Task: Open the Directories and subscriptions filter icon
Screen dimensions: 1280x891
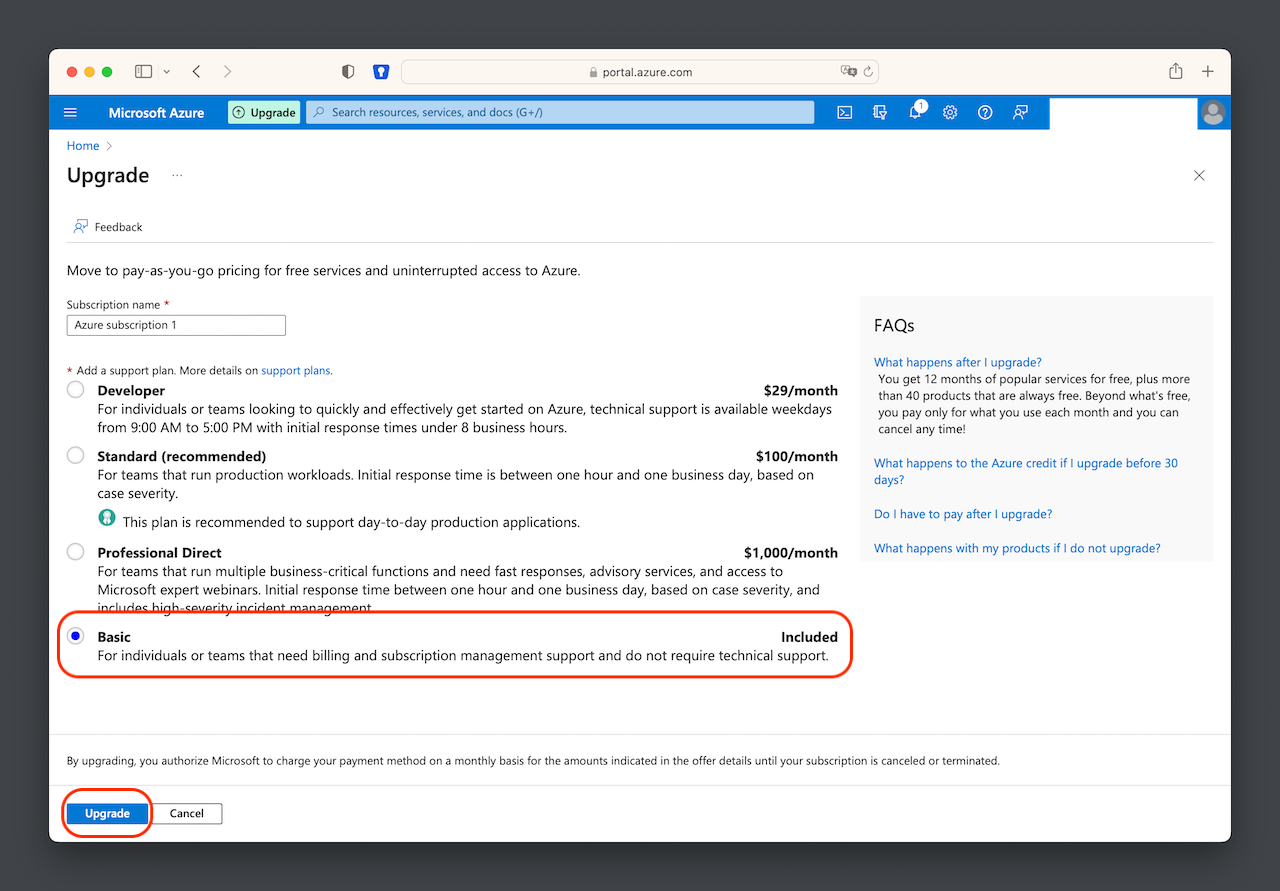Action: pos(880,113)
